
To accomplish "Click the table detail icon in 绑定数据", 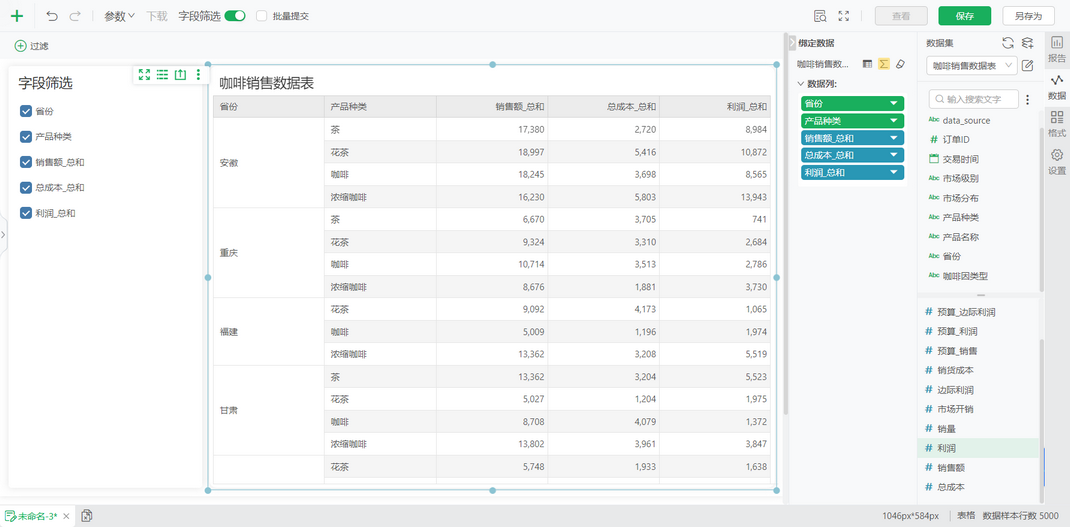I will pos(867,63).
